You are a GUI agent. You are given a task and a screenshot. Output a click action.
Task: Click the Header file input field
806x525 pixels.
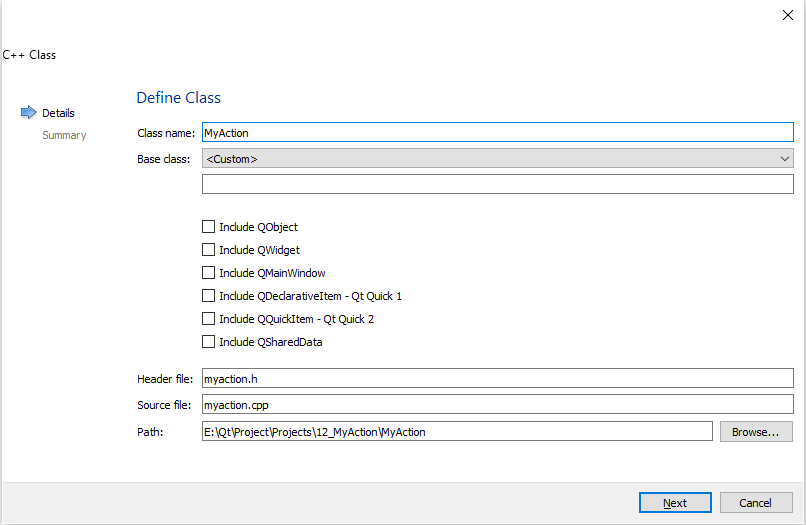click(498, 378)
